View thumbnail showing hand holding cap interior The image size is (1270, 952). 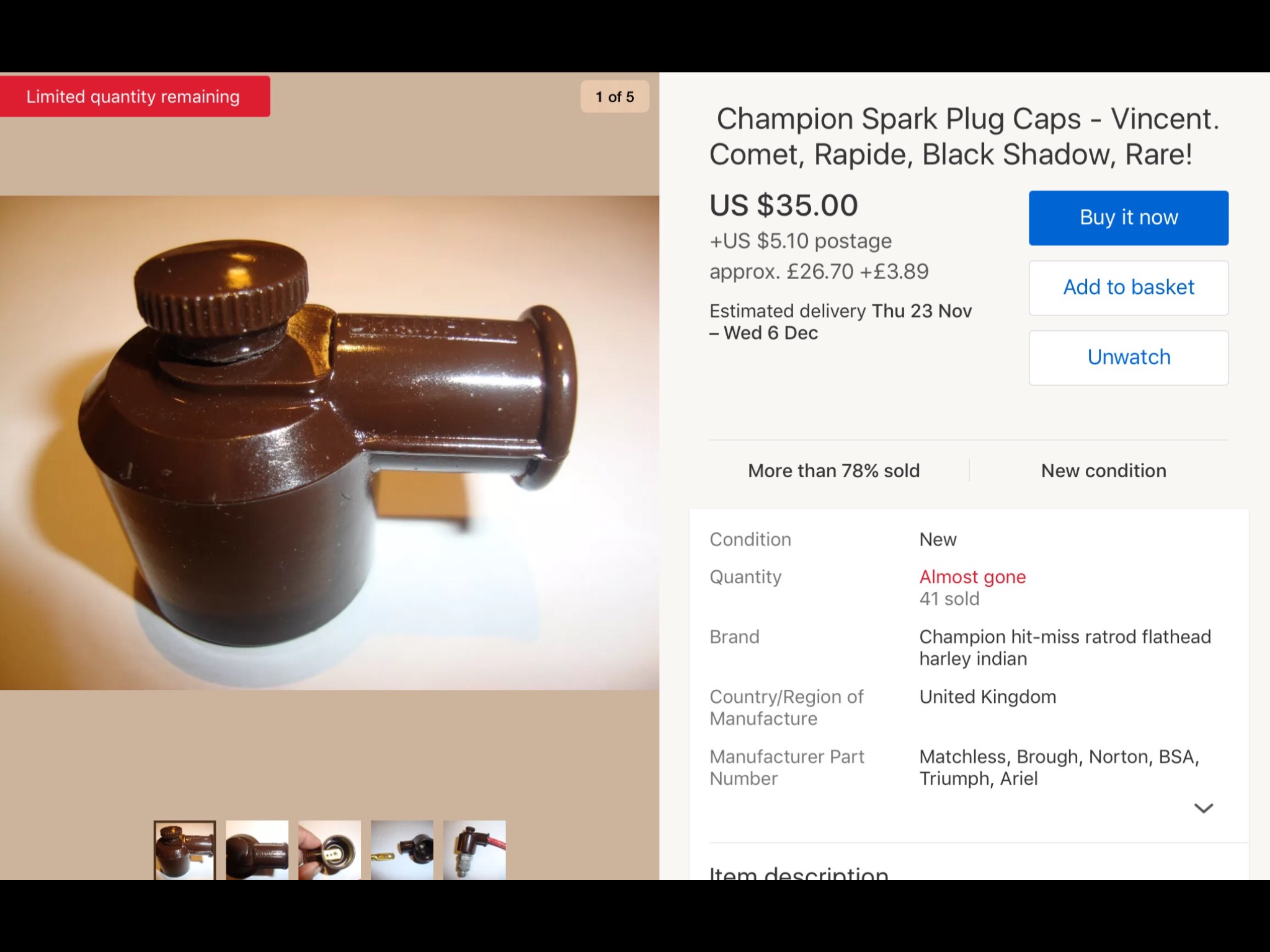tap(329, 850)
